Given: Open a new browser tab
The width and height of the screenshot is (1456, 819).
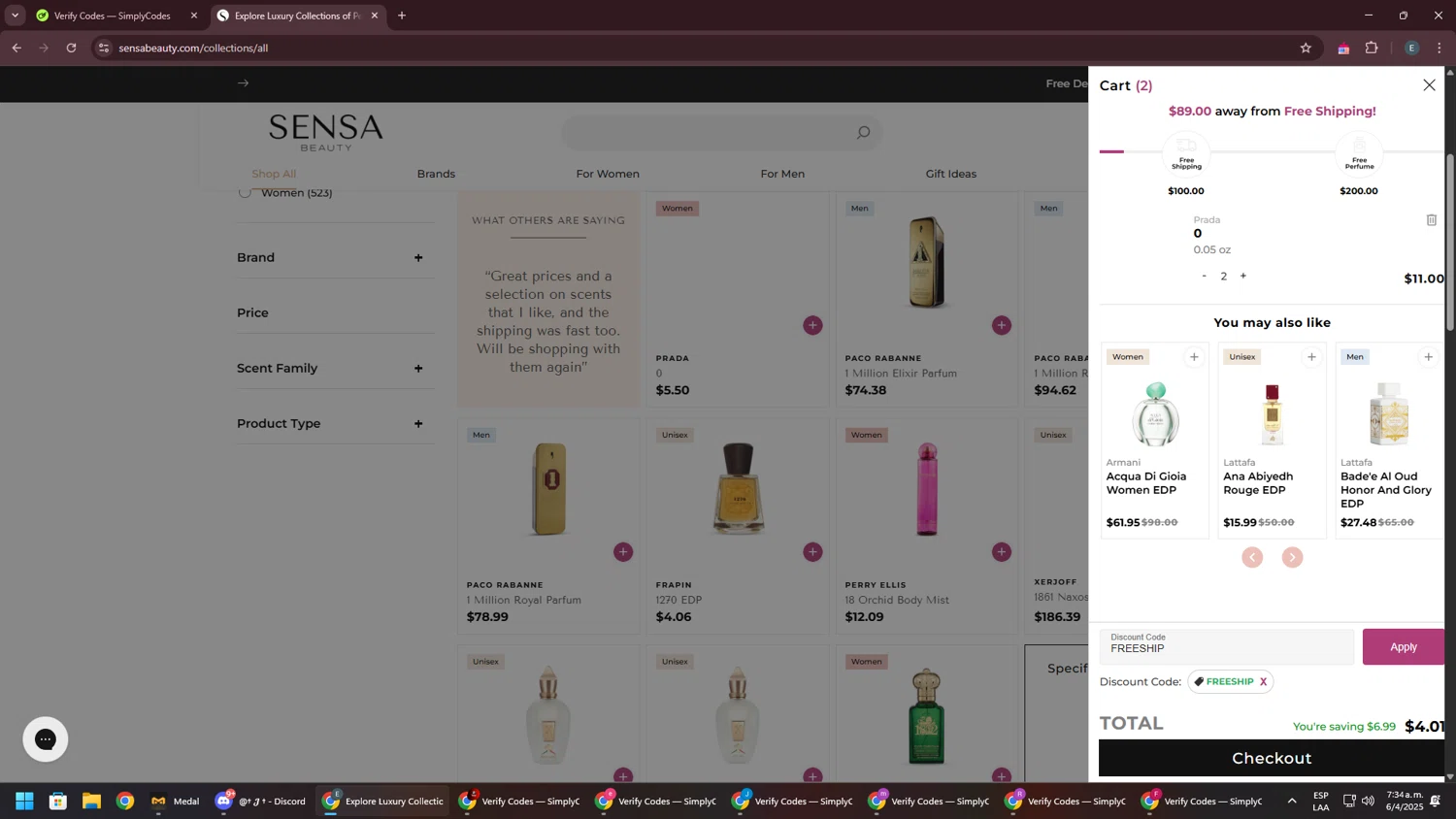Looking at the screenshot, I should pos(402,16).
